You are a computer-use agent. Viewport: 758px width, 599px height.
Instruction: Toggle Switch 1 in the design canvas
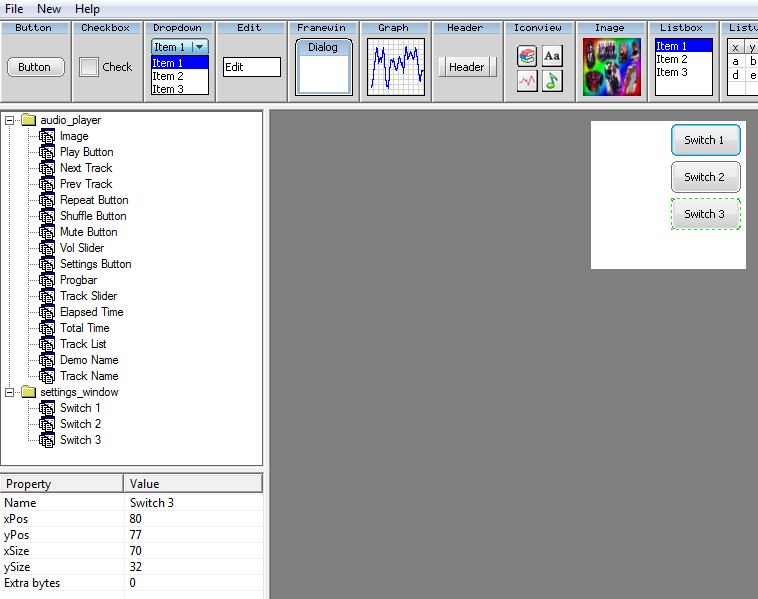pos(705,140)
